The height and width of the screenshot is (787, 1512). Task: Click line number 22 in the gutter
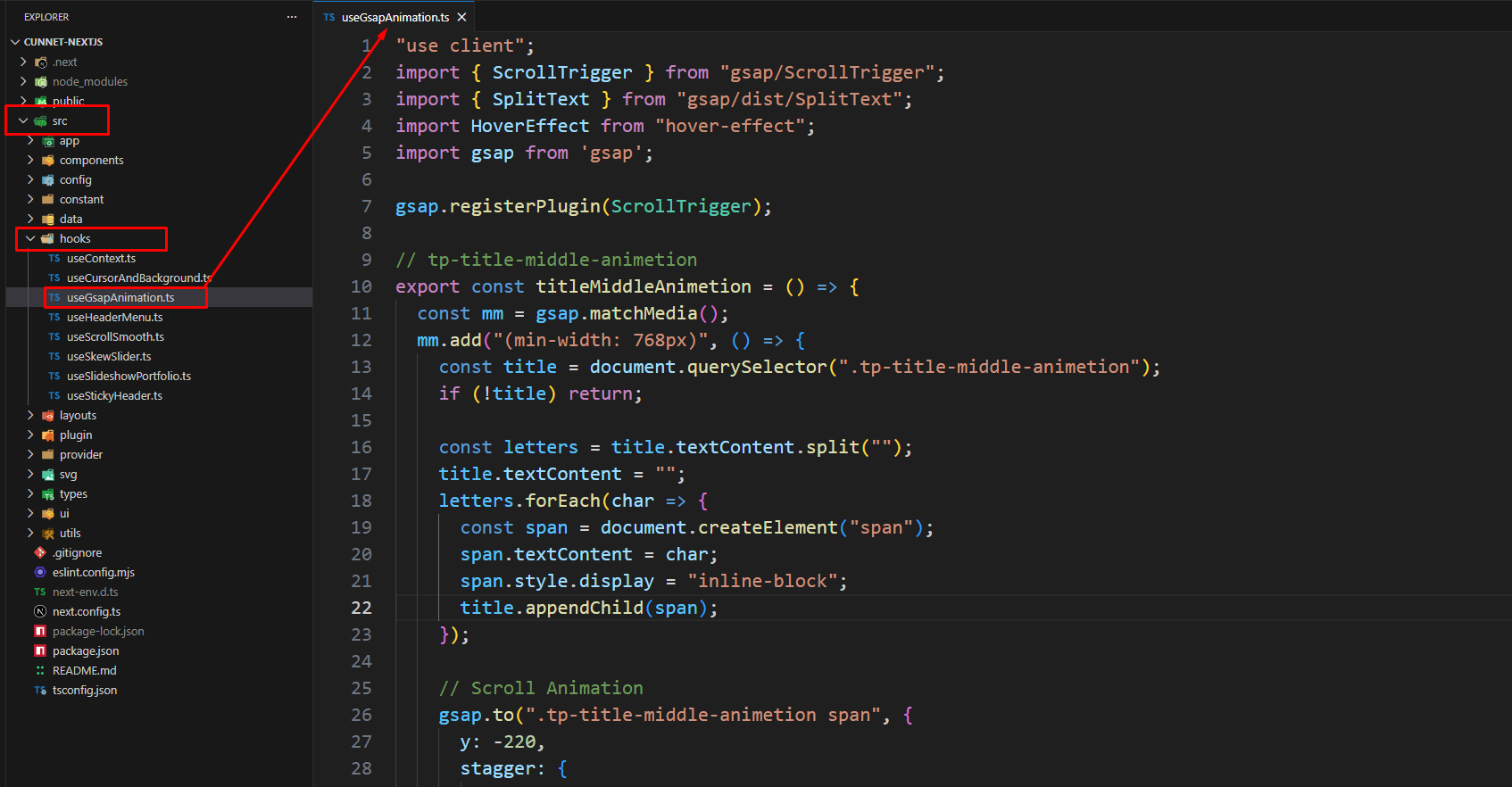[x=361, y=608]
